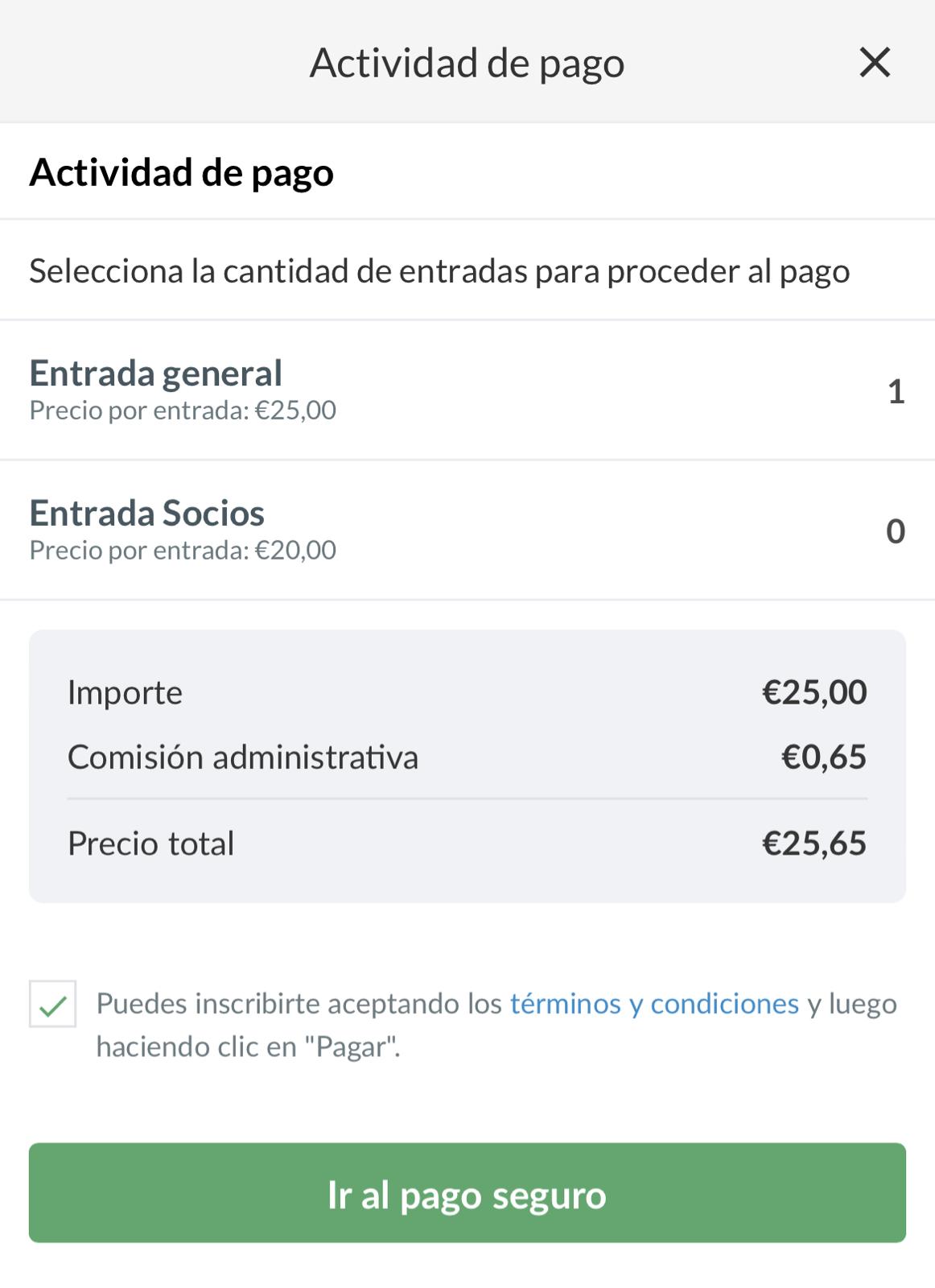Select the Entrada Socios quantity value
Image resolution: width=935 pixels, height=1288 pixels.
[x=896, y=532]
